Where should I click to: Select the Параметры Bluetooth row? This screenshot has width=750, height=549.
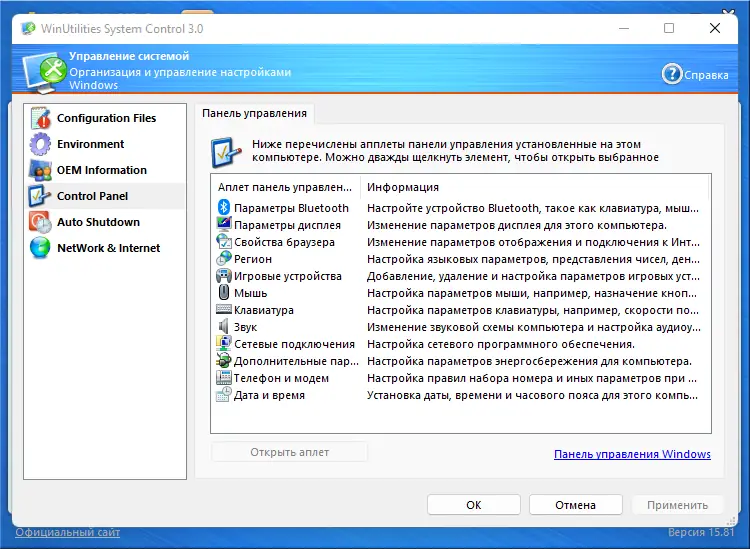pos(460,208)
